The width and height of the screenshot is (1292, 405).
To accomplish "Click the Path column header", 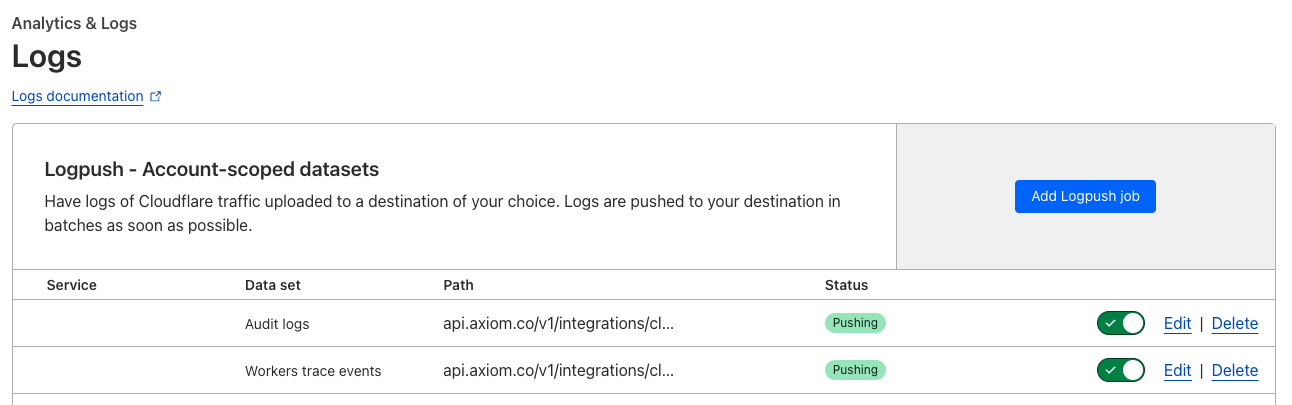I will 458,285.
